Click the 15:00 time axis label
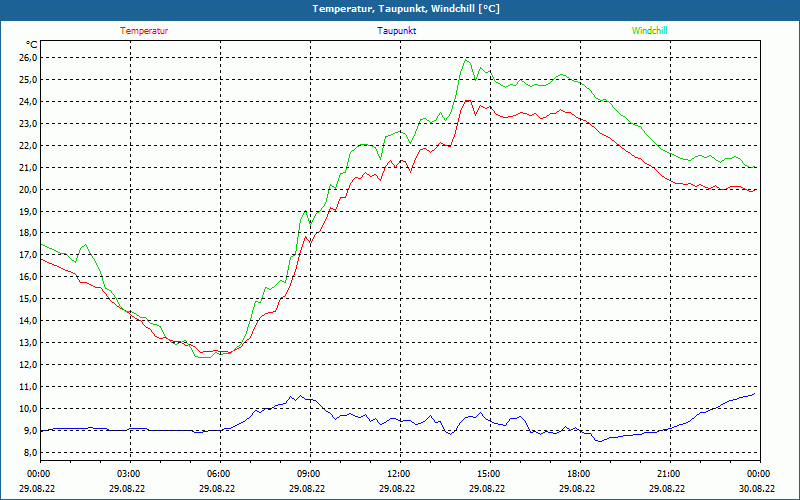 (489, 474)
